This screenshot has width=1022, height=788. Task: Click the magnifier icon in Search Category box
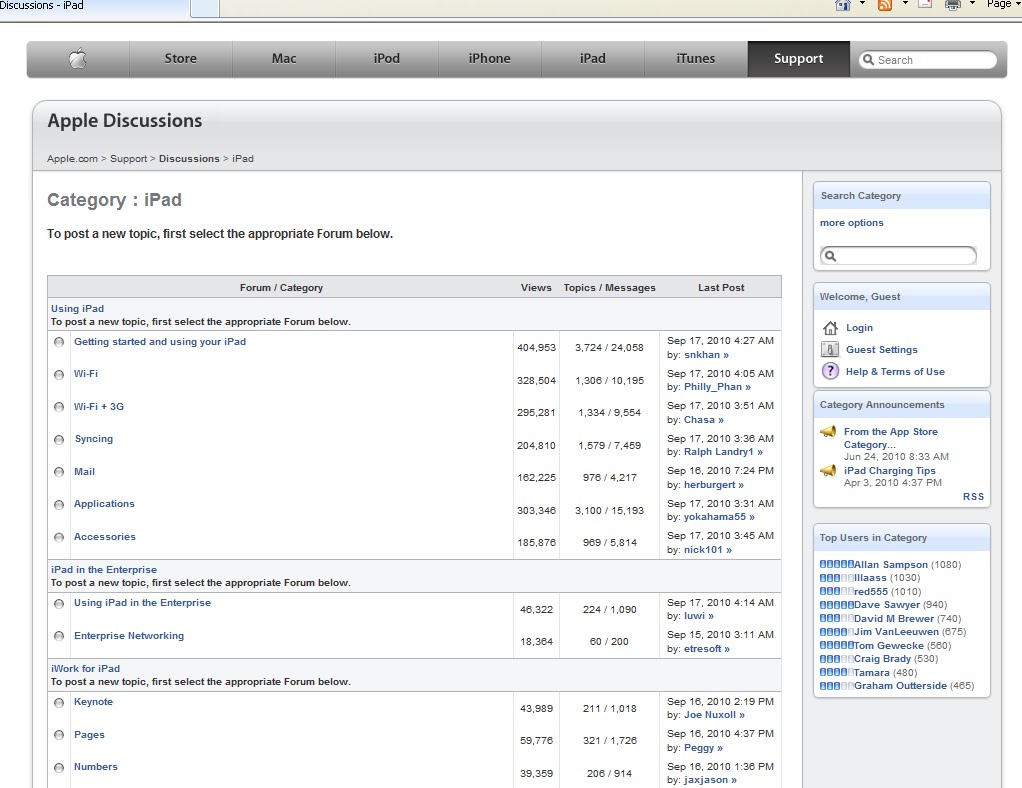click(x=831, y=256)
